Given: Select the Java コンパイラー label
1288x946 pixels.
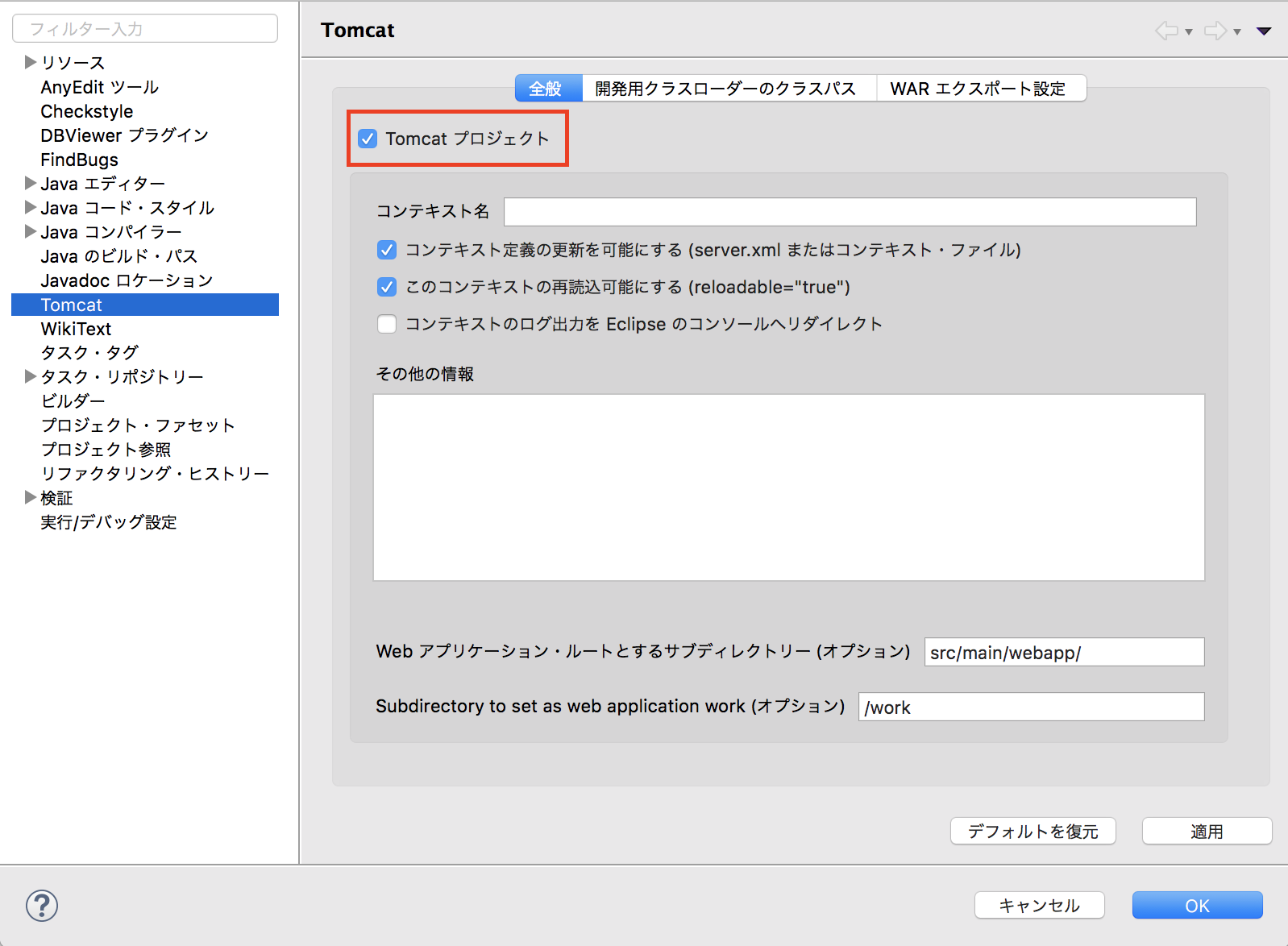Looking at the screenshot, I should 111,232.
